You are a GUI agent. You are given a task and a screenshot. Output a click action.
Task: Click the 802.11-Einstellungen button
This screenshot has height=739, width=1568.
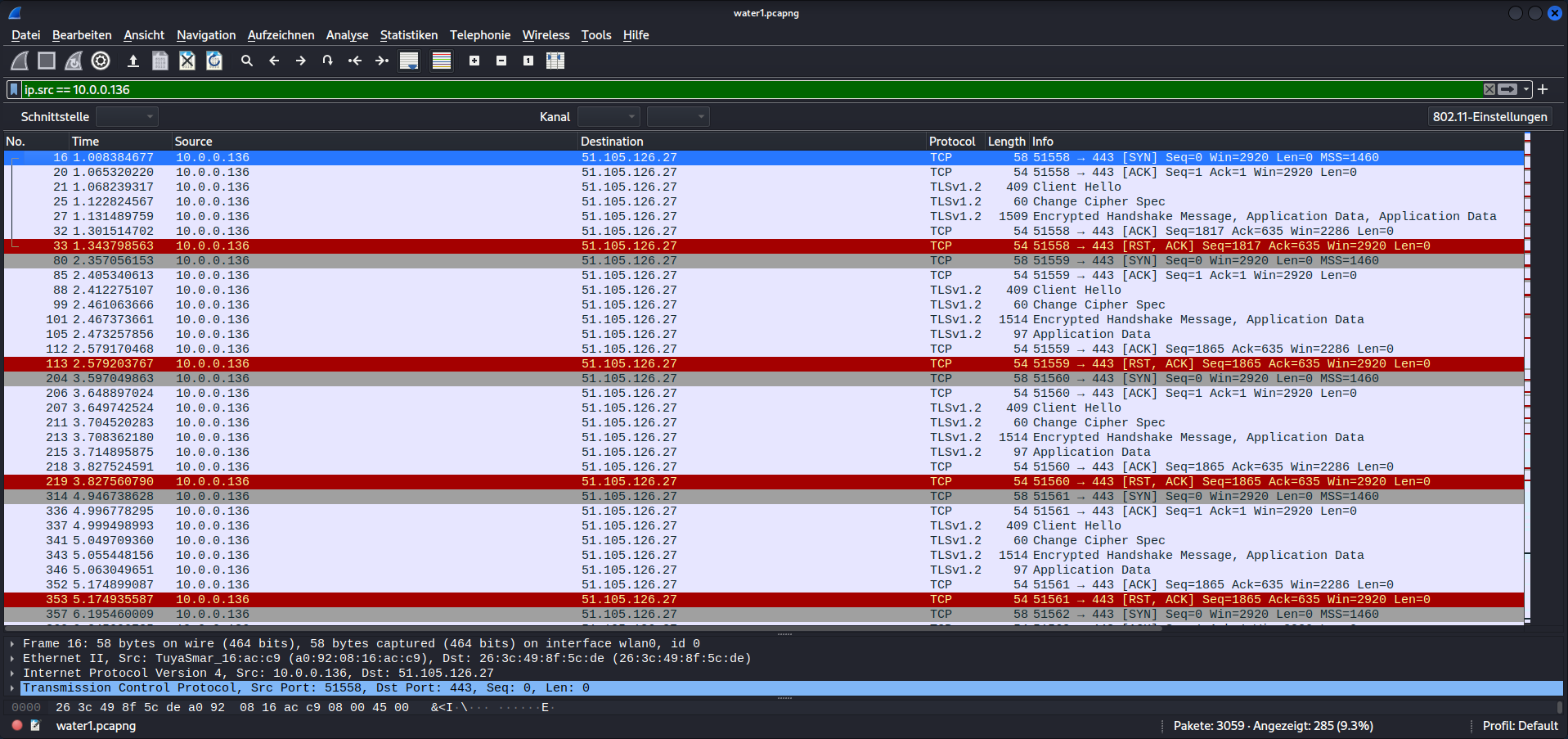1489,117
